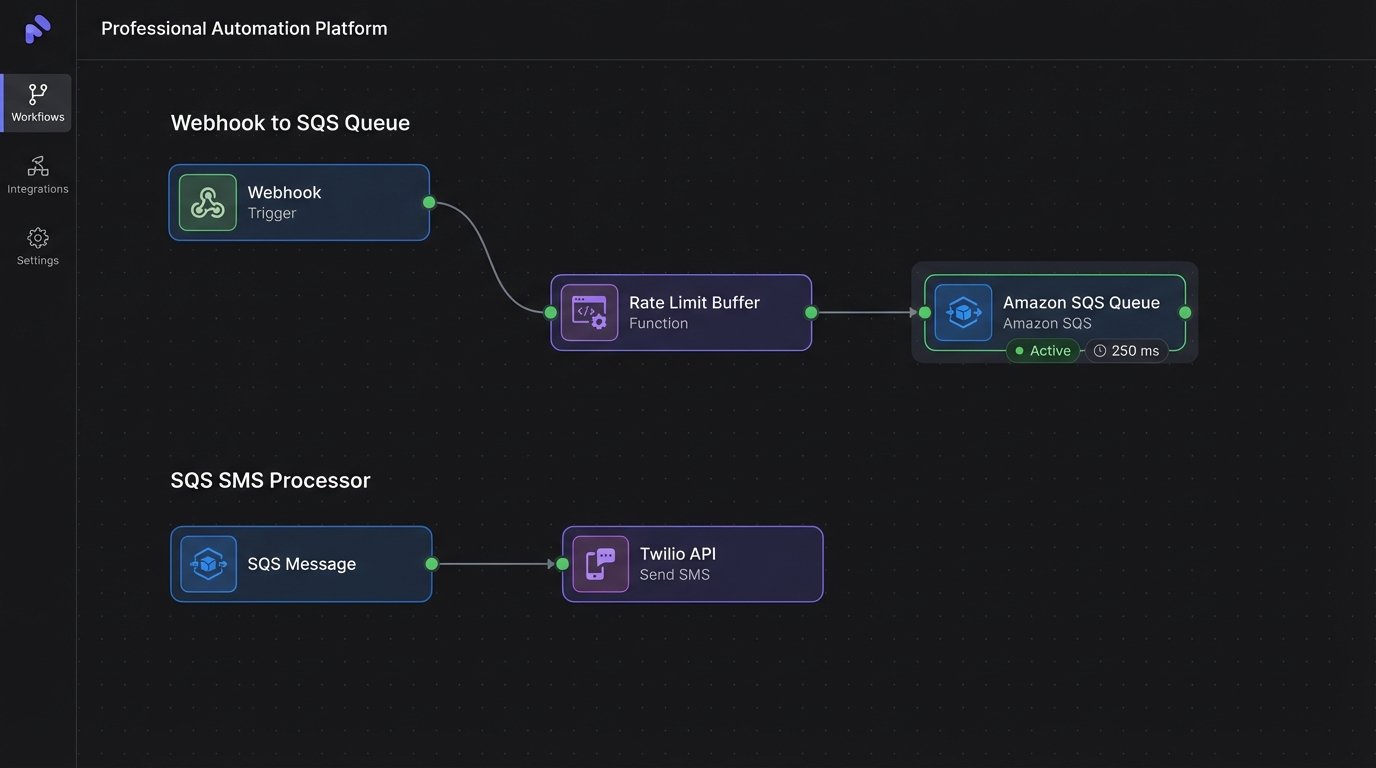Click the green output port on the Webhook node
Screen dimensions: 1376x768
pos(428,201)
